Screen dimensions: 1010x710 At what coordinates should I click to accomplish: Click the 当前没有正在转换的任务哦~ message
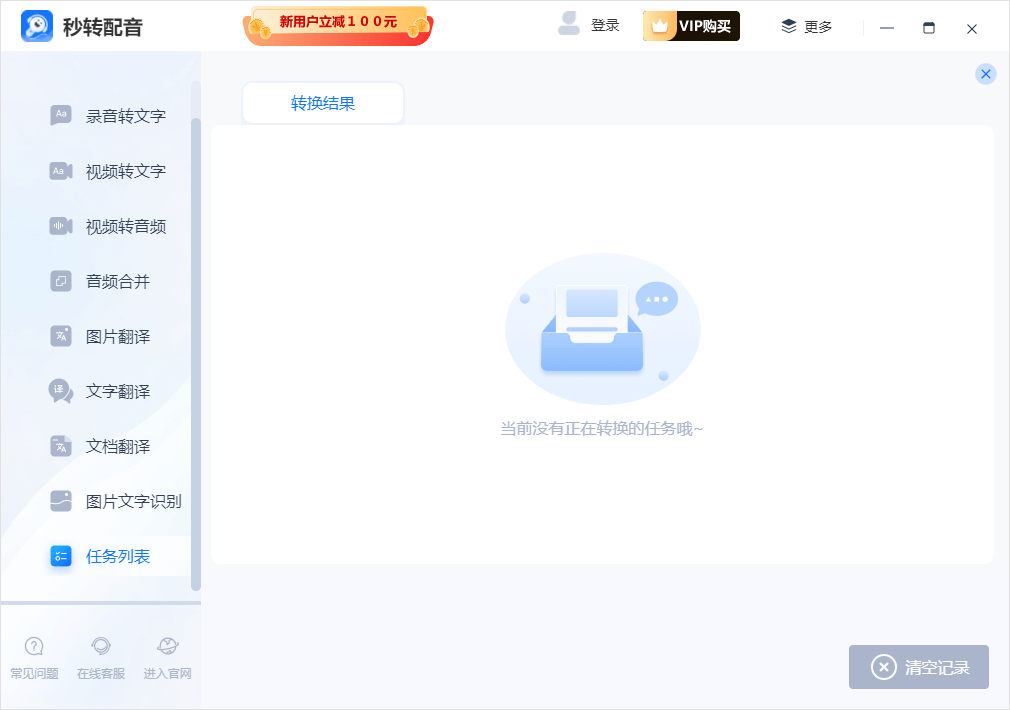[x=602, y=428]
